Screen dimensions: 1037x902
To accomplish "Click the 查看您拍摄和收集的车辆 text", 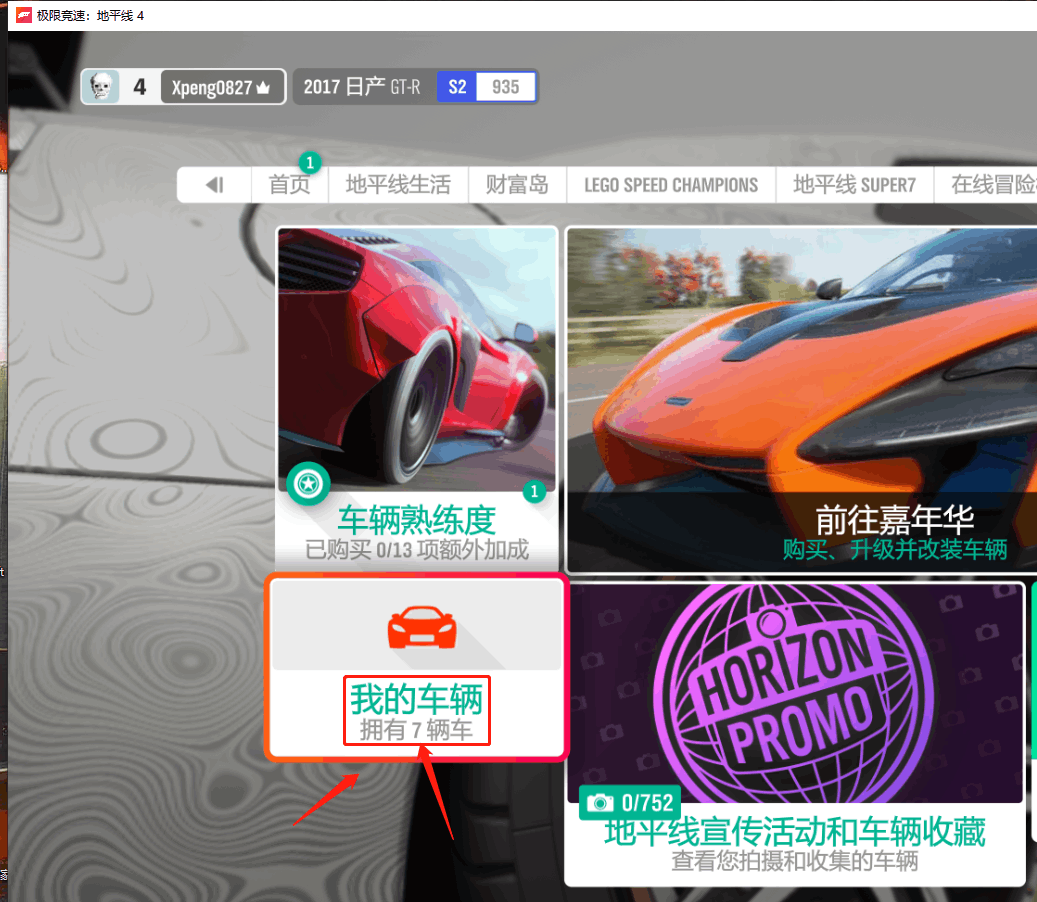I will [795, 861].
